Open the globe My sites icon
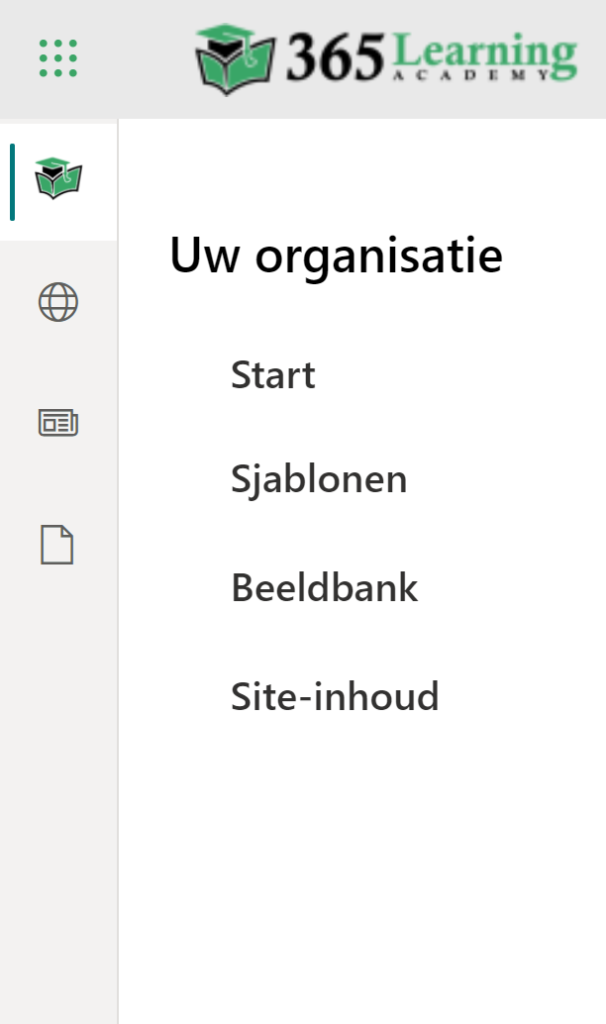606x1024 pixels. point(58,302)
